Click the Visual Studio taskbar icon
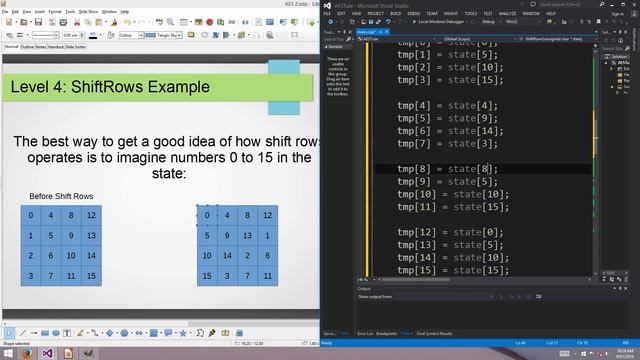Image resolution: width=640 pixels, height=360 pixels. click(47, 353)
